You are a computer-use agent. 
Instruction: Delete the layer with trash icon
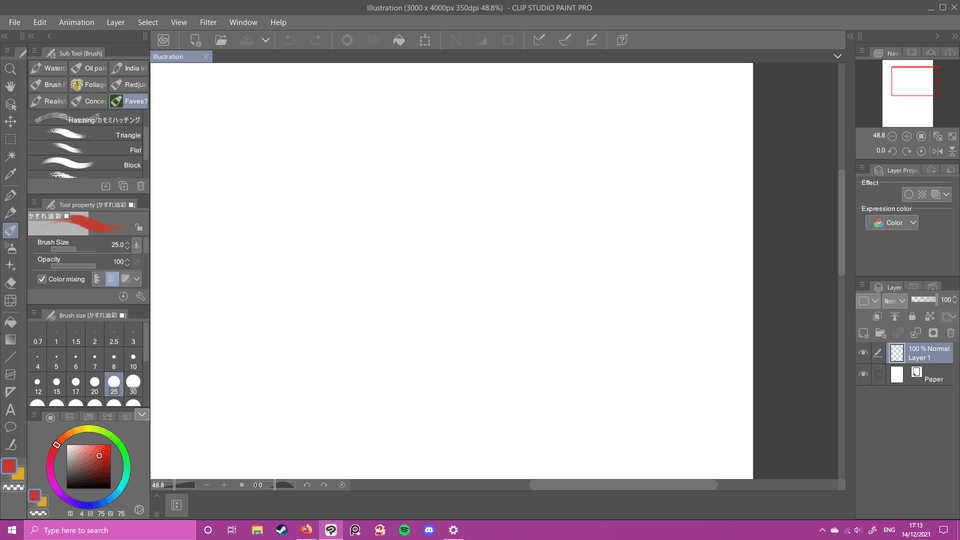tap(950, 332)
